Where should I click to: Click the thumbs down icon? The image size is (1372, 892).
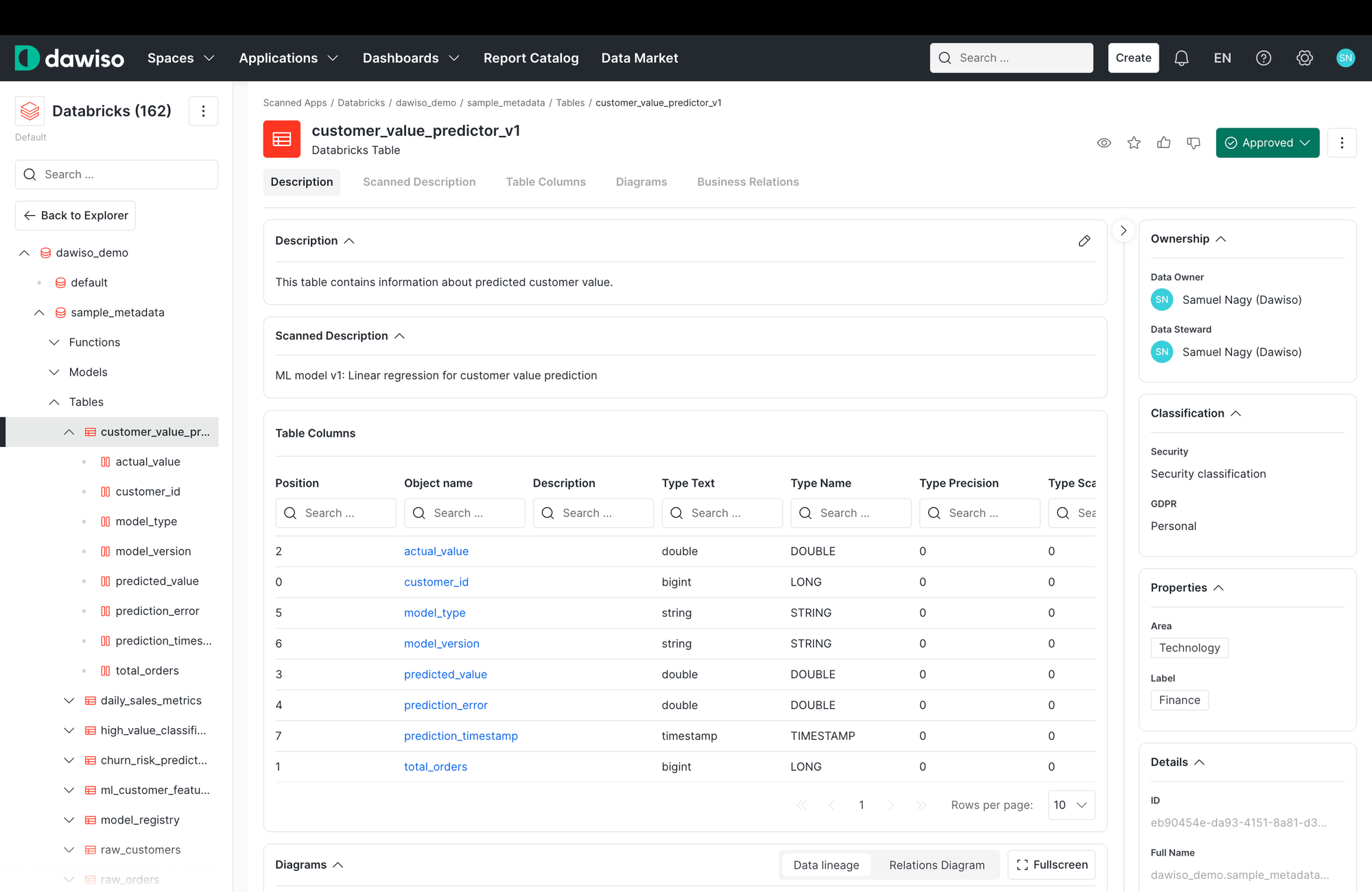(1194, 143)
